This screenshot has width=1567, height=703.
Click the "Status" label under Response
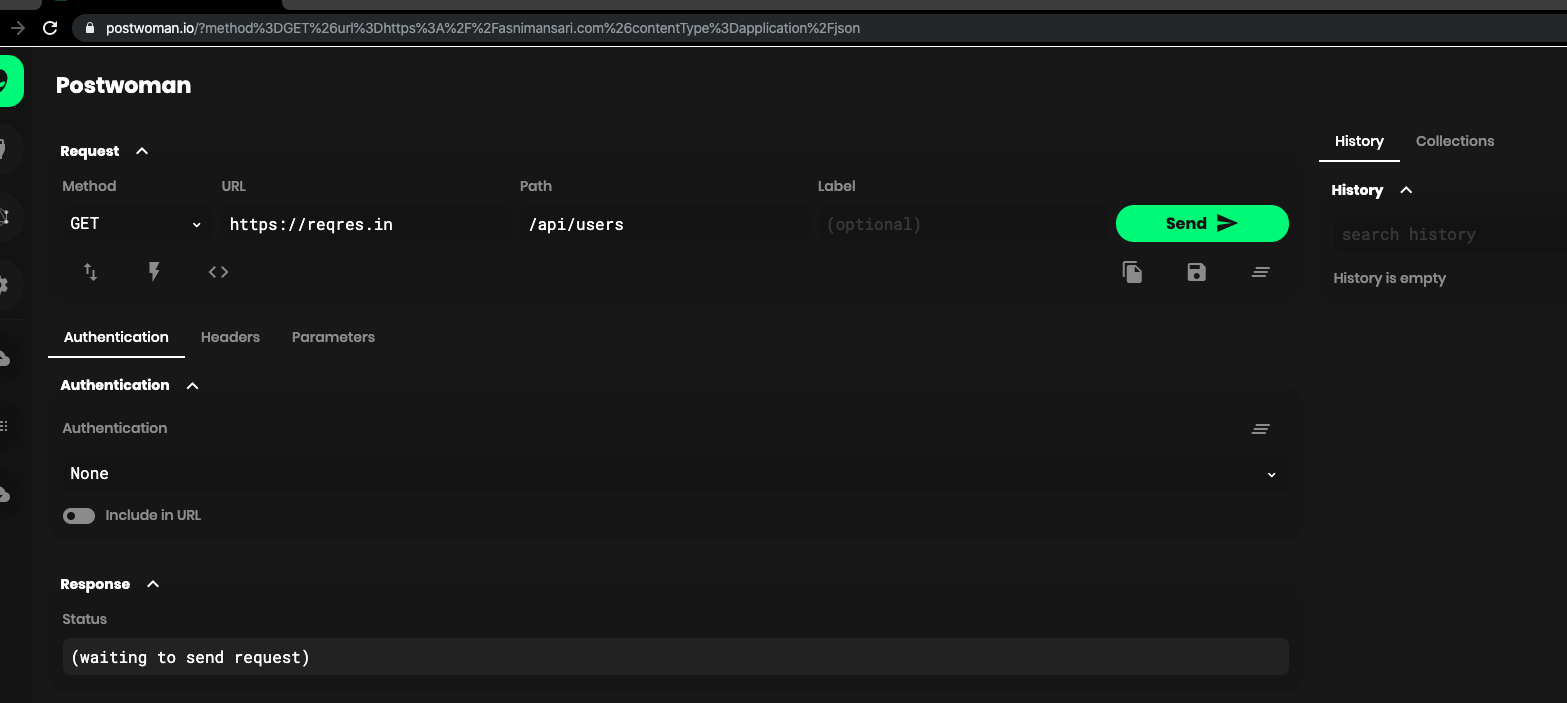(84, 619)
